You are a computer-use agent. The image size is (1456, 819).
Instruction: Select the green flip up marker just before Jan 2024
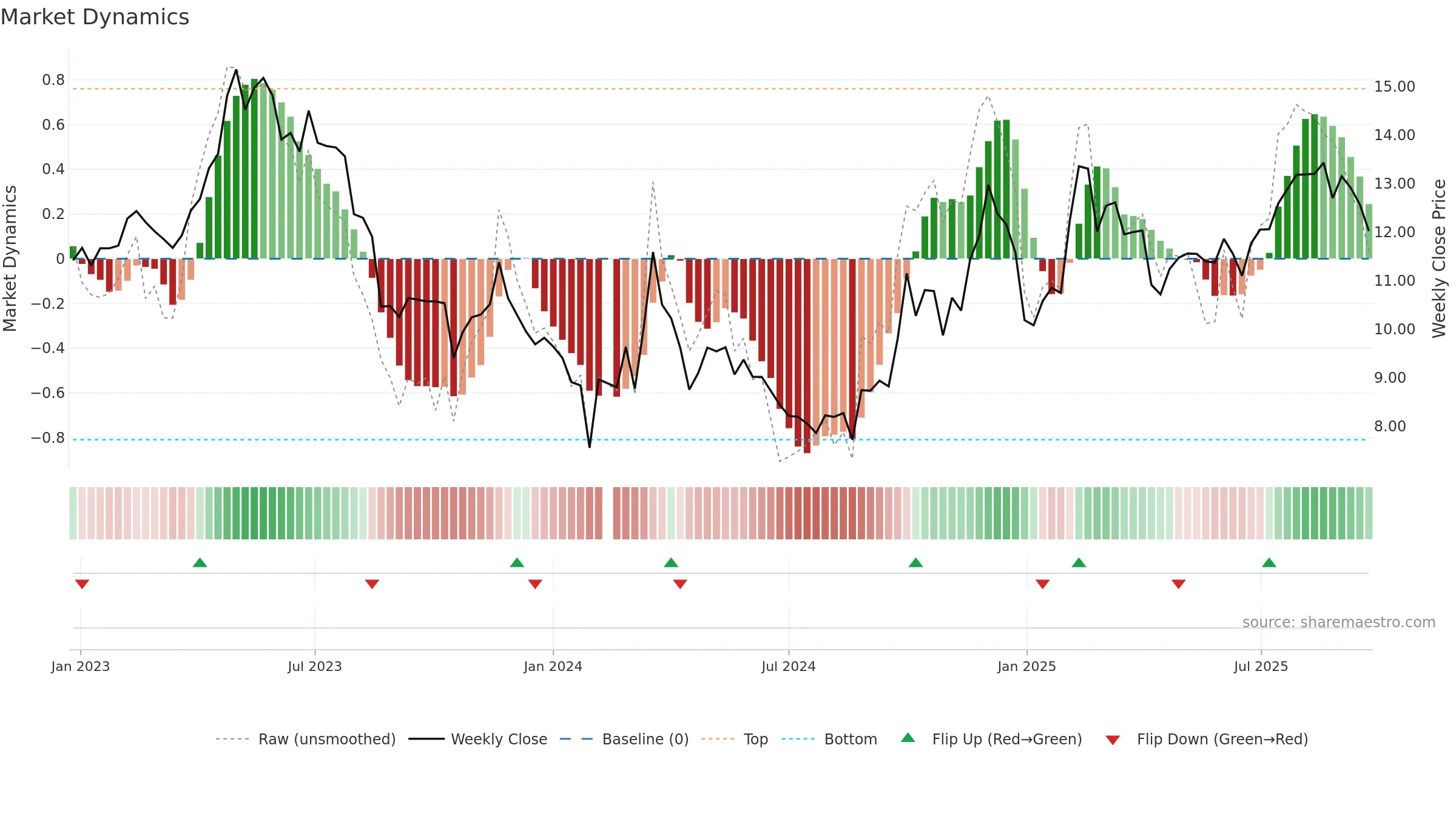[517, 562]
